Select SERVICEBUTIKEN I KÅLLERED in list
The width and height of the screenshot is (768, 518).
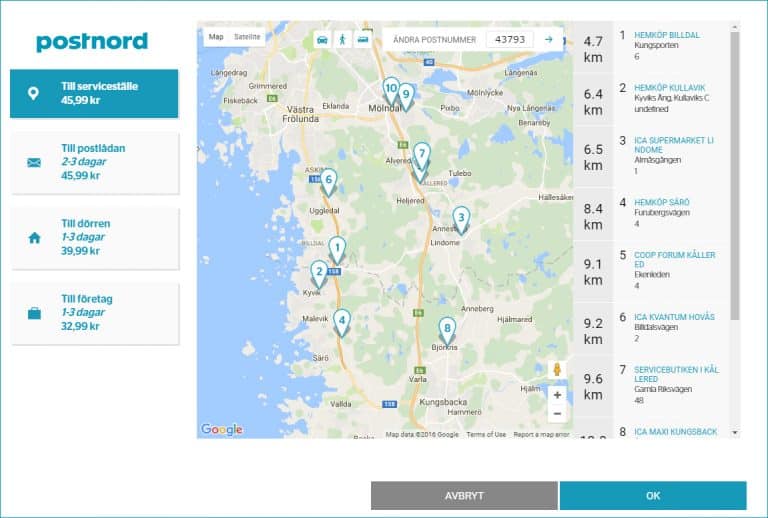coord(676,374)
